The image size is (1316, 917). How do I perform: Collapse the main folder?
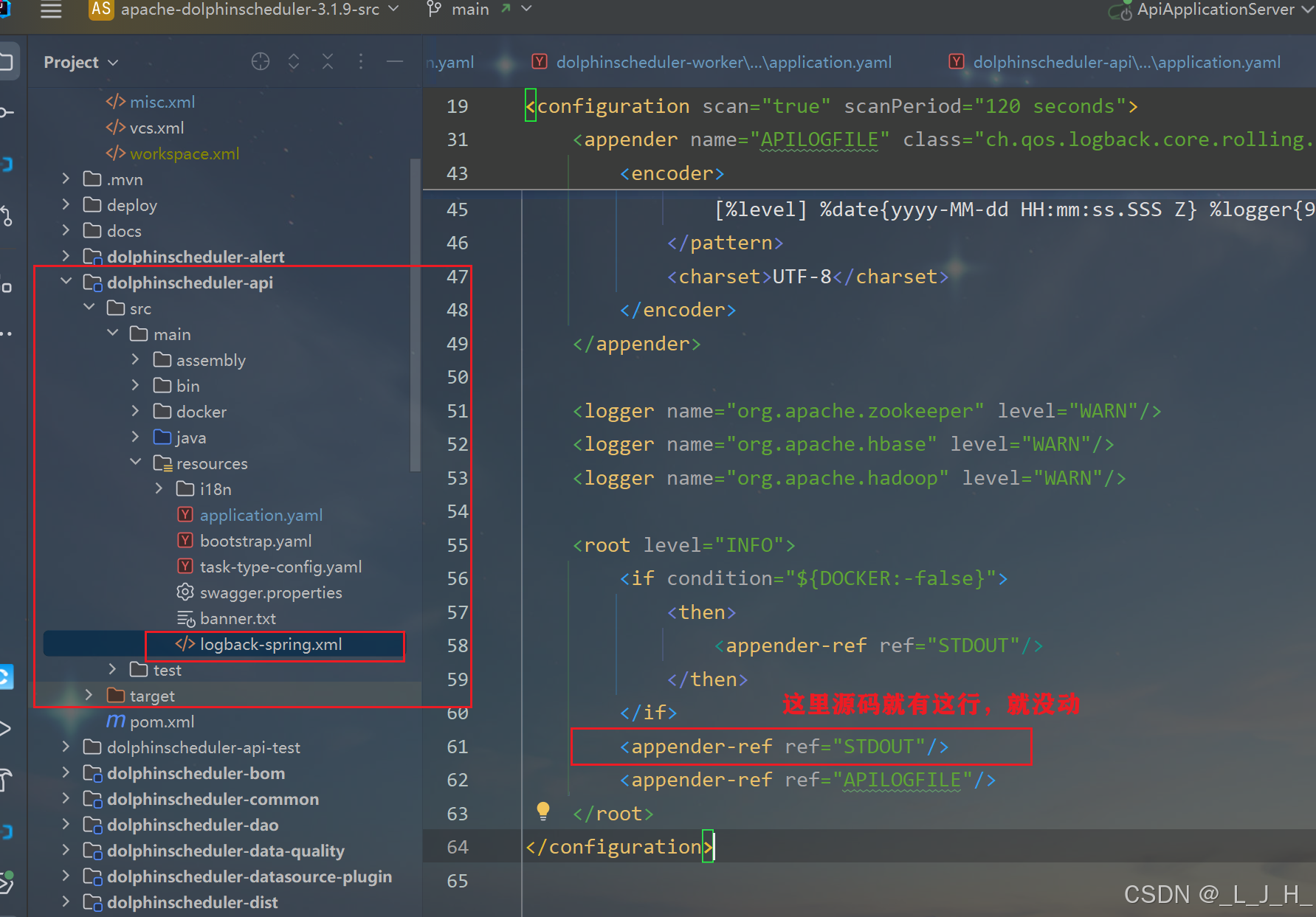(x=113, y=333)
